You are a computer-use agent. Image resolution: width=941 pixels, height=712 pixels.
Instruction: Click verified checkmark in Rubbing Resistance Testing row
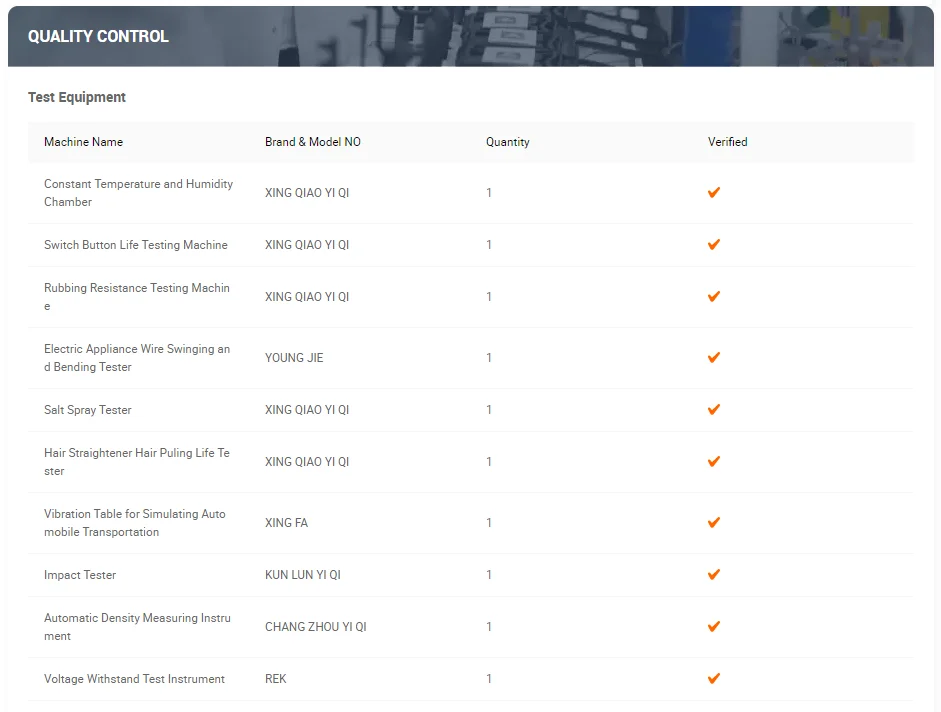tap(714, 296)
